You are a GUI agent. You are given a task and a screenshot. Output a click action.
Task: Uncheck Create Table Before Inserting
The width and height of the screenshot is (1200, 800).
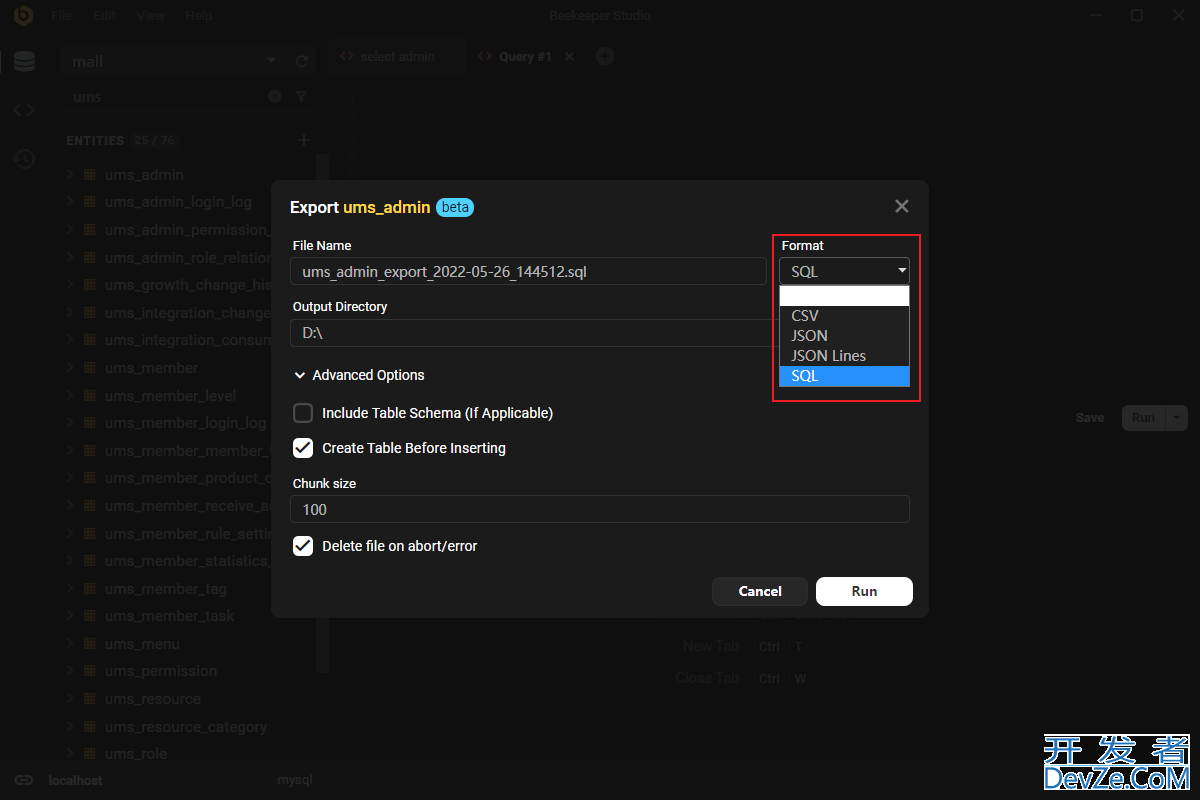coord(302,448)
